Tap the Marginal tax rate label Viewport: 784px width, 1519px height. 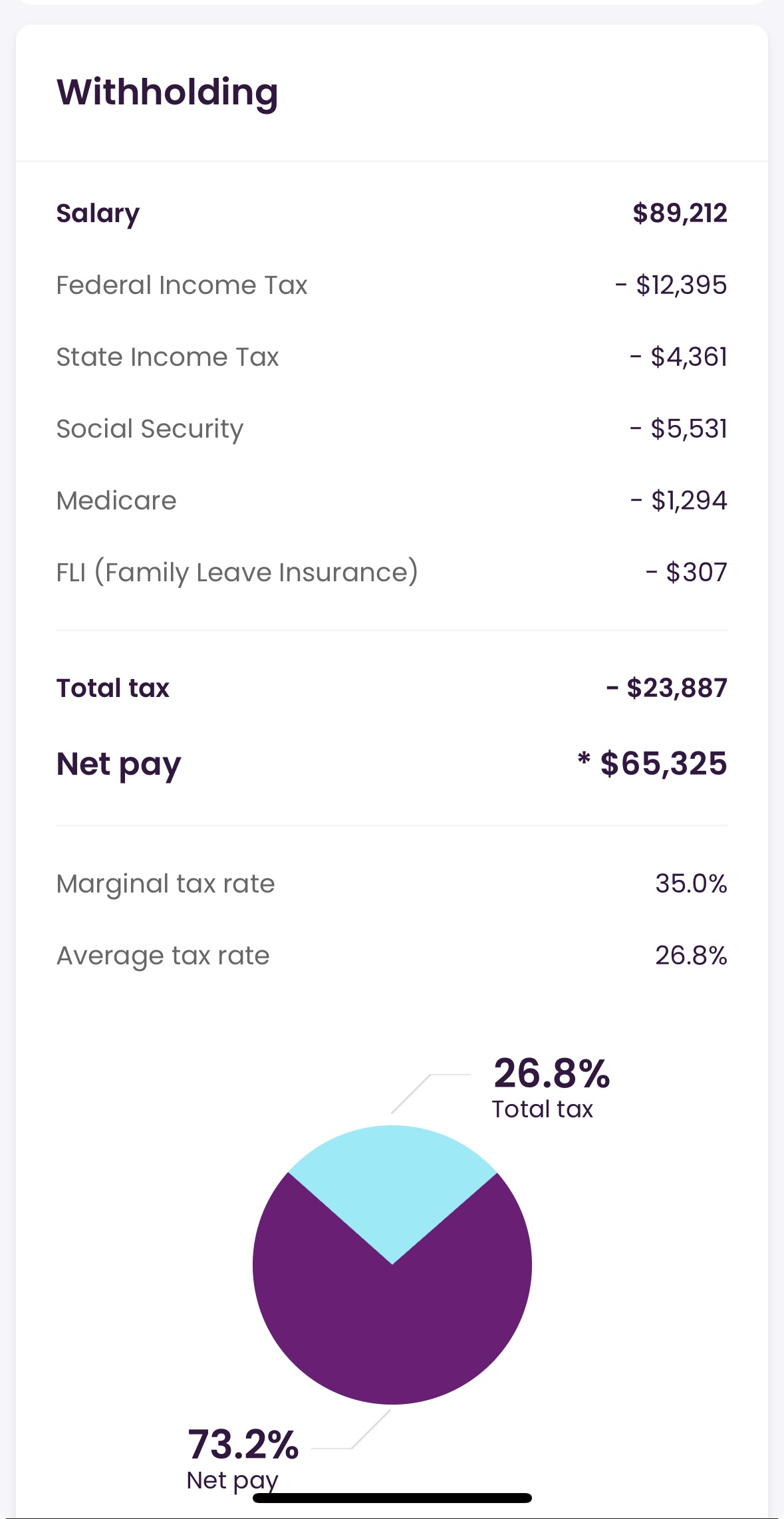166,884
